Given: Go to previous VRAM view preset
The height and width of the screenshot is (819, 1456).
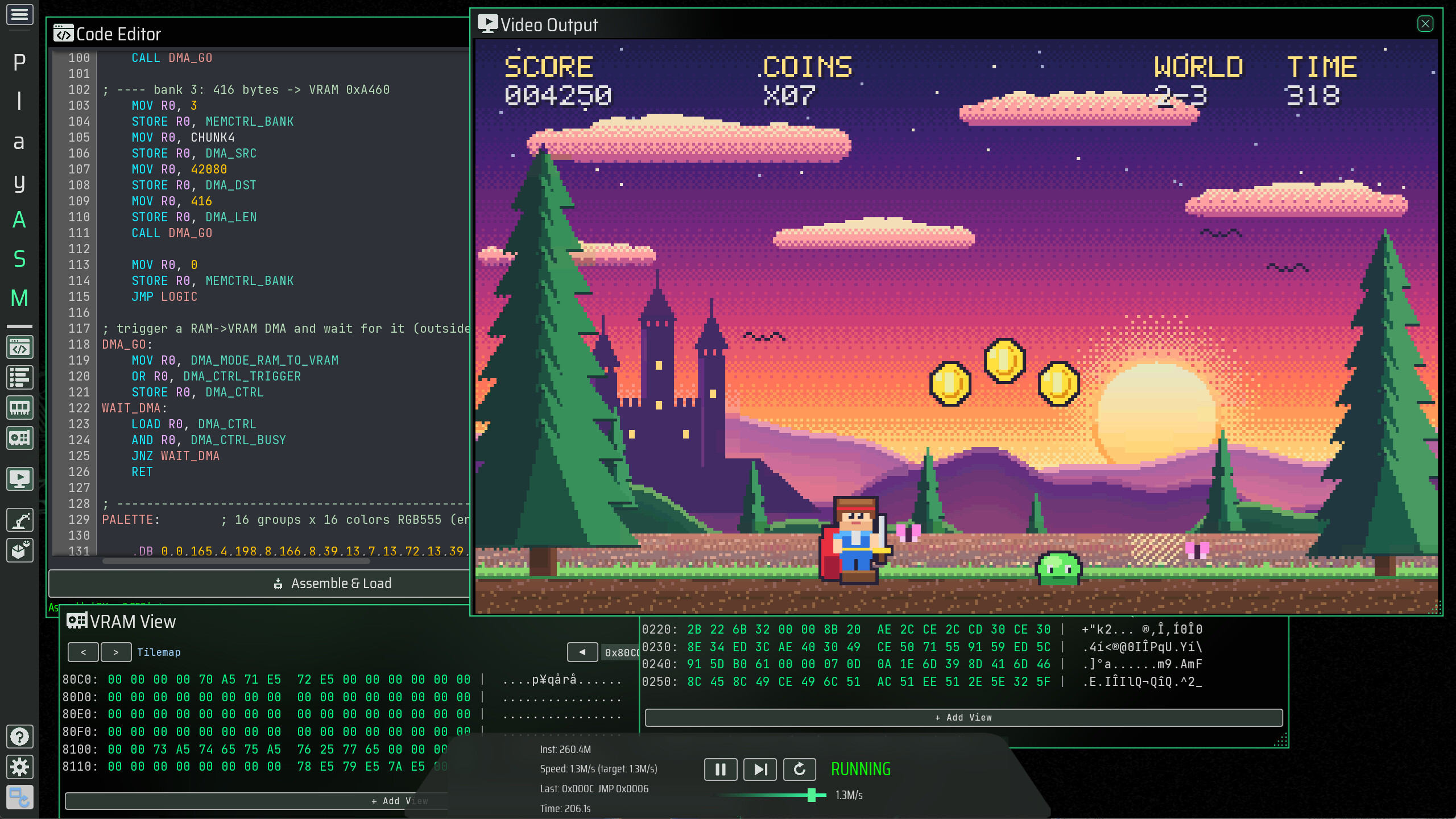Looking at the screenshot, I should [x=83, y=652].
